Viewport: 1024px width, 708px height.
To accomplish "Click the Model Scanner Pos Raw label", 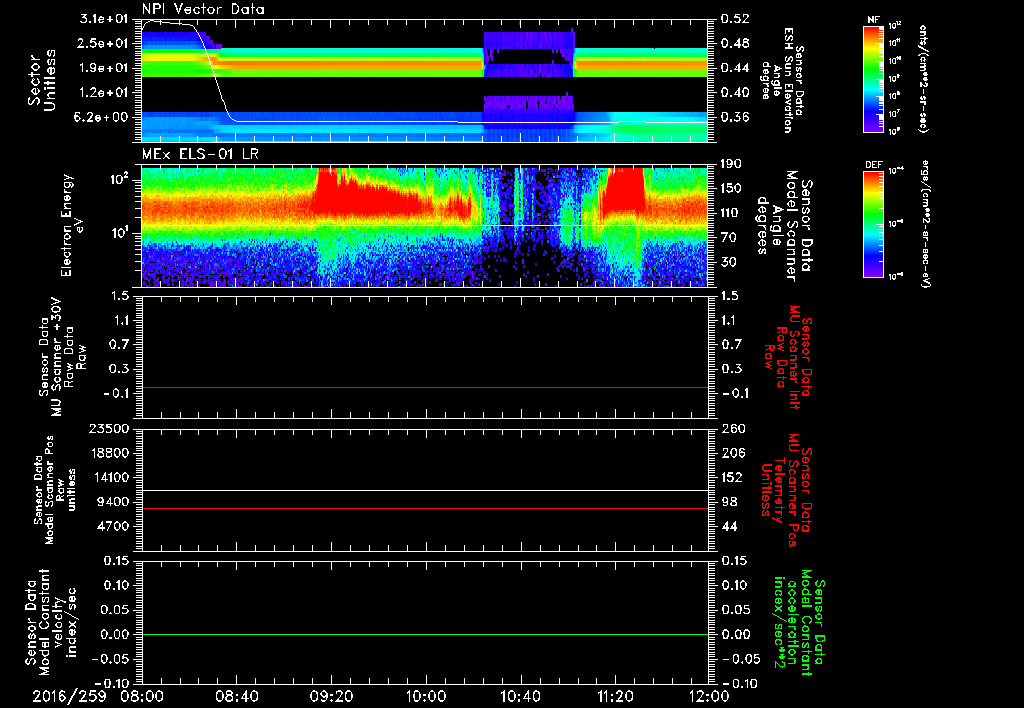I will 56,490.
